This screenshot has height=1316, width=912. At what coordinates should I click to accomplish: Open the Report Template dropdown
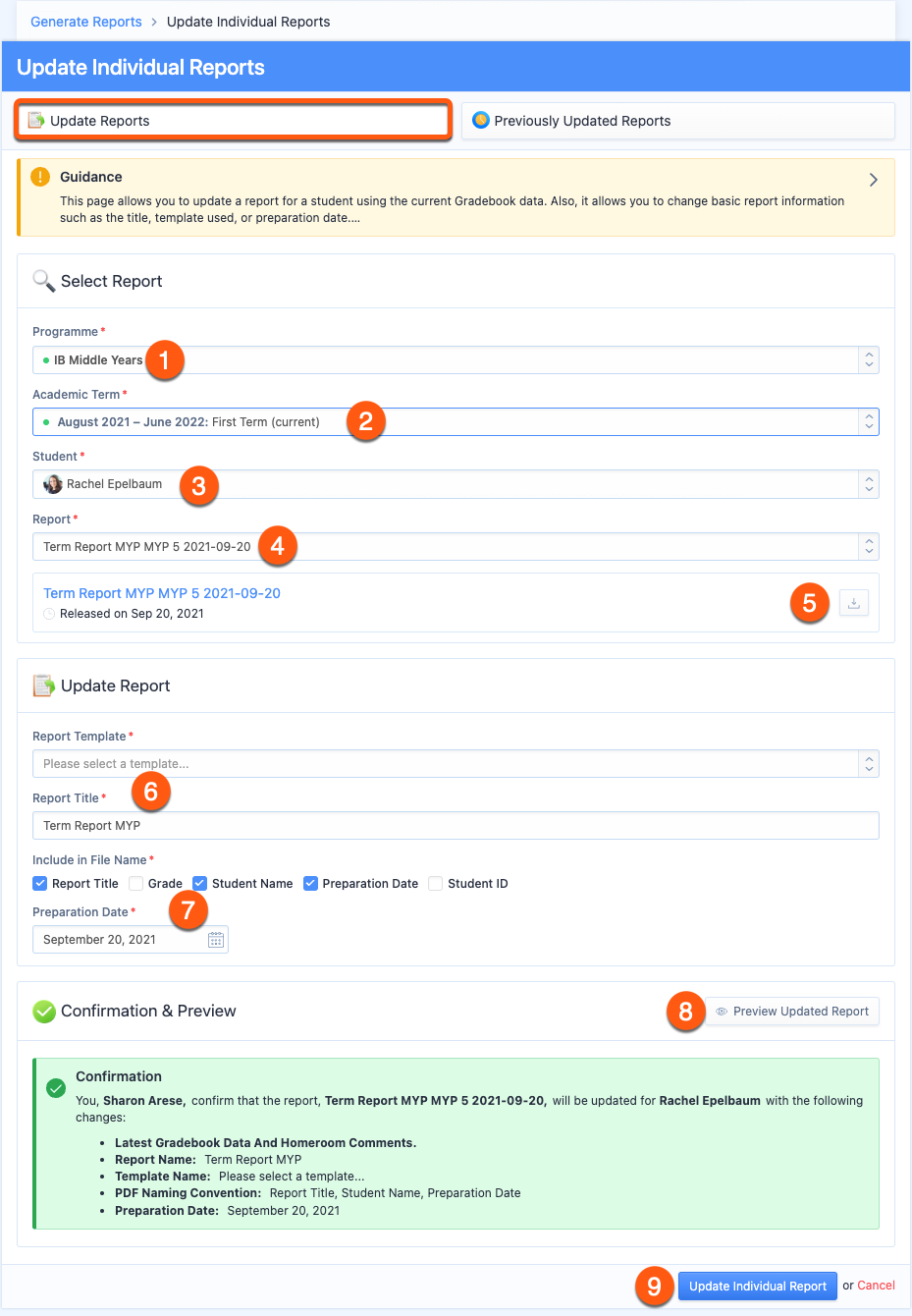pos(456,764)
